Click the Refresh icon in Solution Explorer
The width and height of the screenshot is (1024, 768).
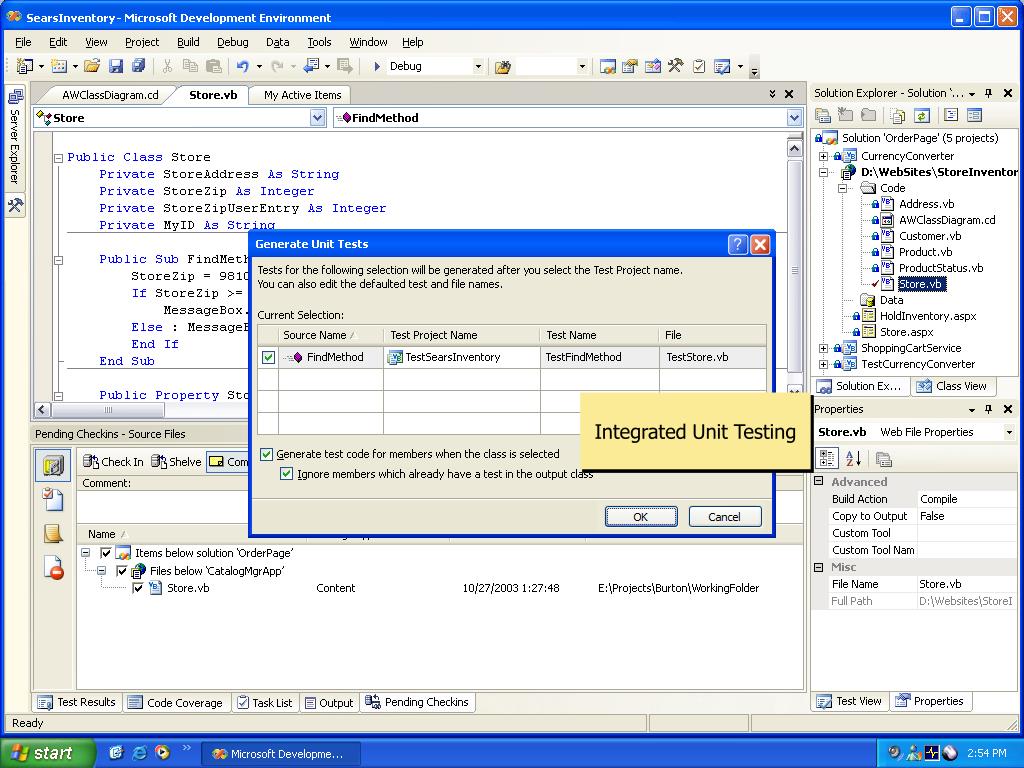(921, 116)
